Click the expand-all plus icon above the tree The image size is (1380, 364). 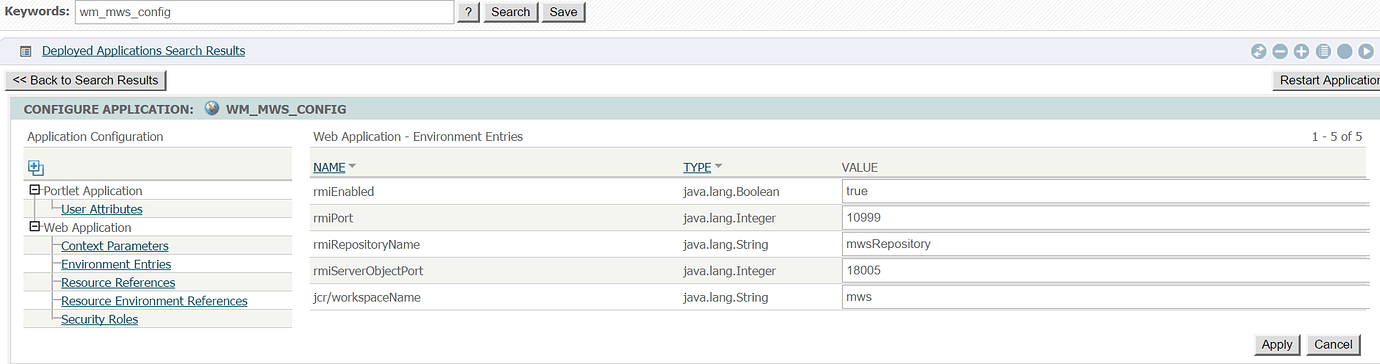coord(36,169)
